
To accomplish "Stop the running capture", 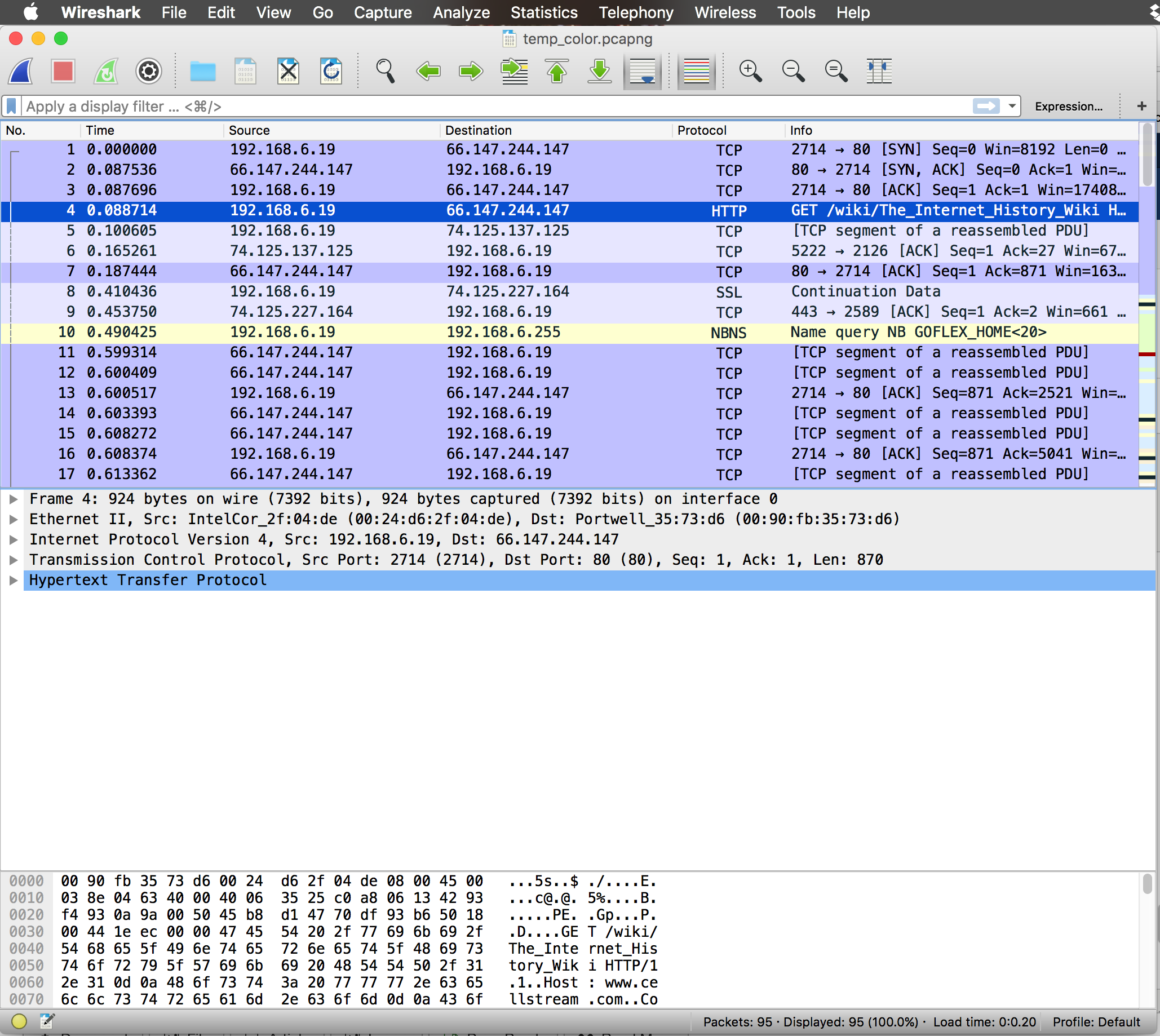I will point(63,71).
